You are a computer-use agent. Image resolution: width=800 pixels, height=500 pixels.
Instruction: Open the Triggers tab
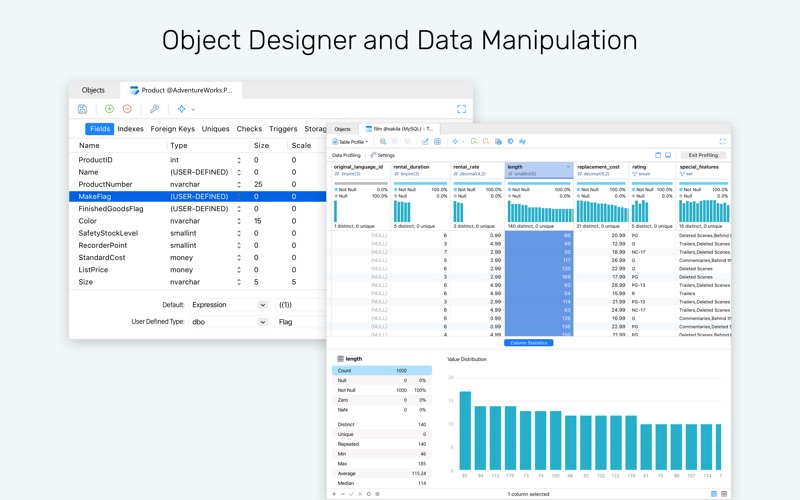pyautogui.click(x=283, y=129)
